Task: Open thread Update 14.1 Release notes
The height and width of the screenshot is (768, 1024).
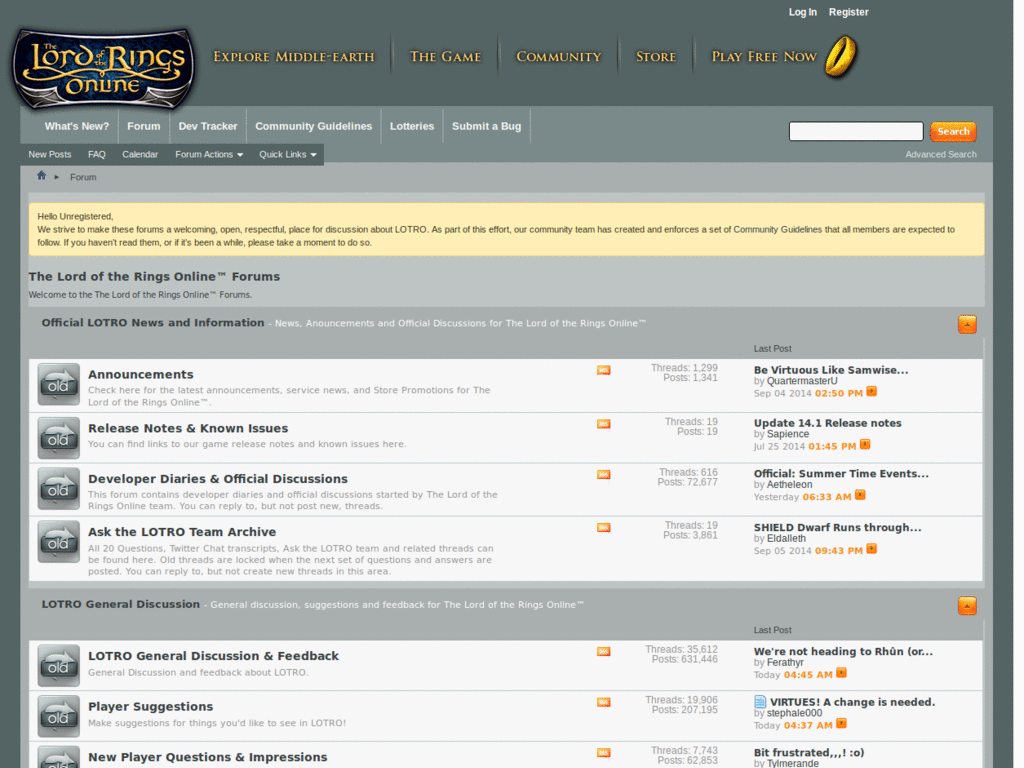Action: 827,423
